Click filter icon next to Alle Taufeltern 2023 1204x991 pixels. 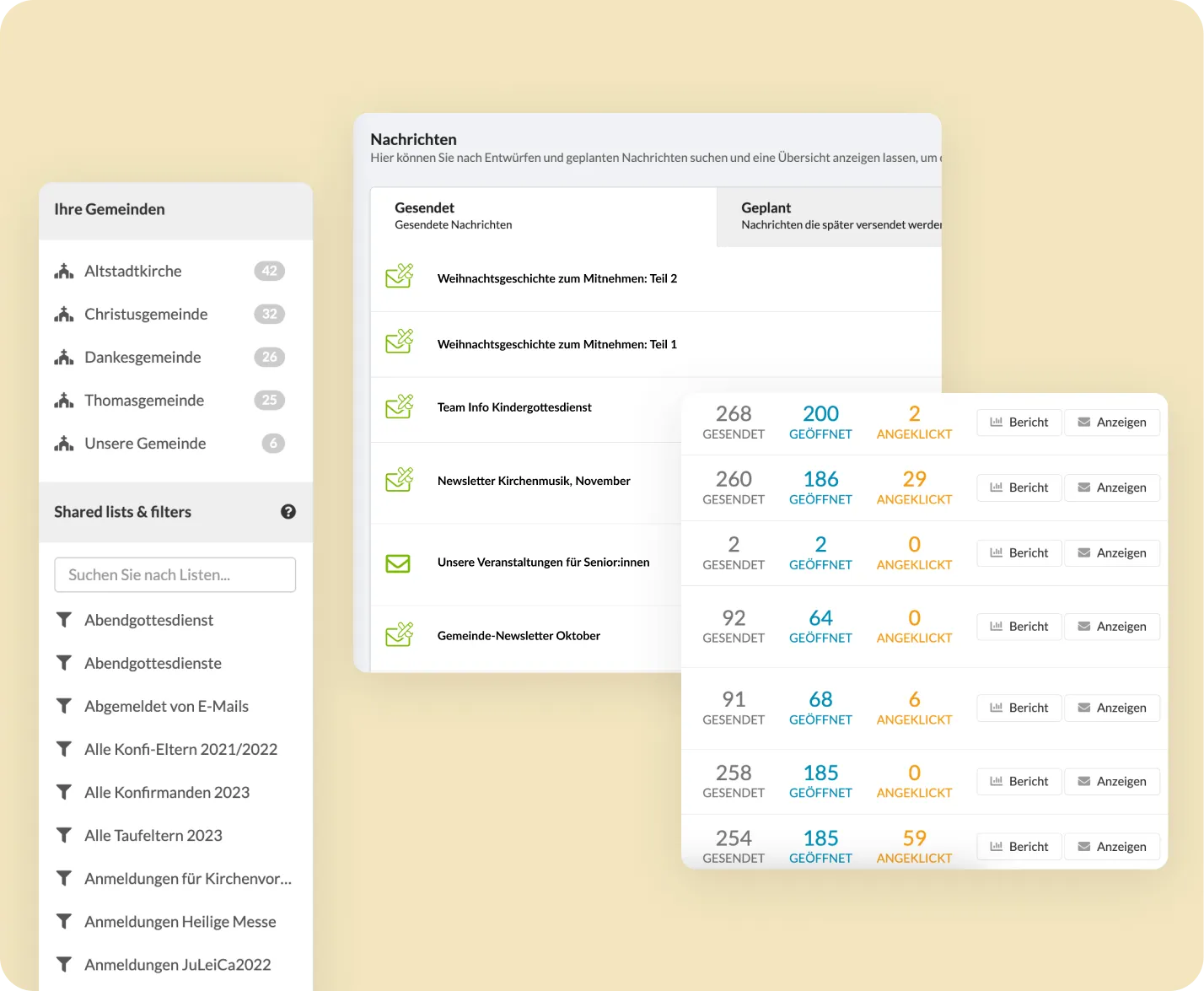click(64, 835)
